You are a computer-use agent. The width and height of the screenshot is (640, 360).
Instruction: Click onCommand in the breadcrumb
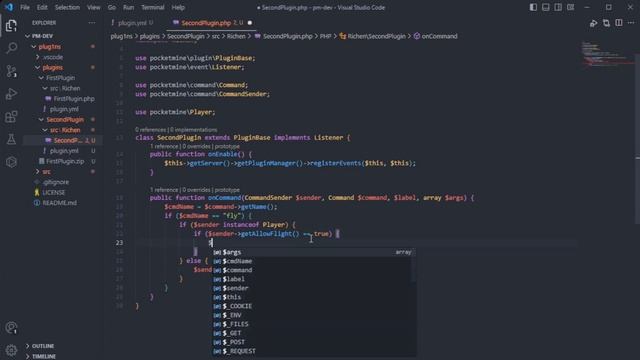(436, 36)
